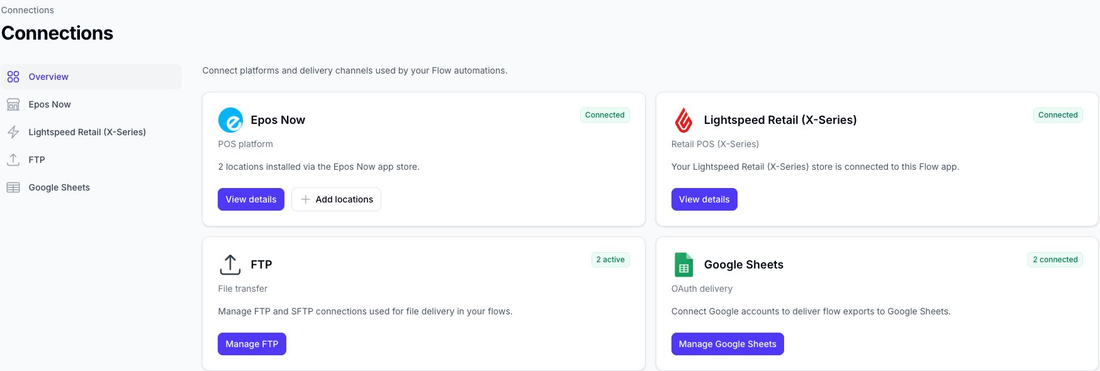Click the POS platform subtitle

pos(246,144)
